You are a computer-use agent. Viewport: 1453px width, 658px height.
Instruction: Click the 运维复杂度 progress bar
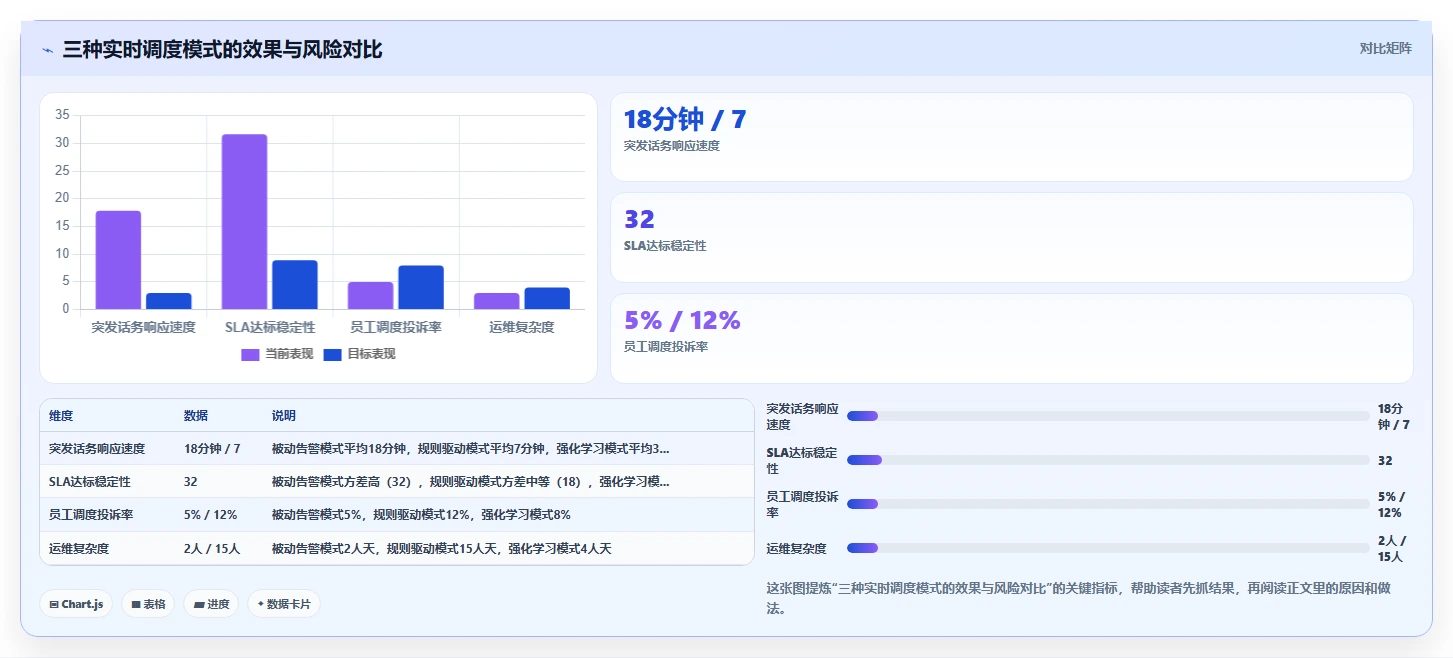[x=1108, y=548]
